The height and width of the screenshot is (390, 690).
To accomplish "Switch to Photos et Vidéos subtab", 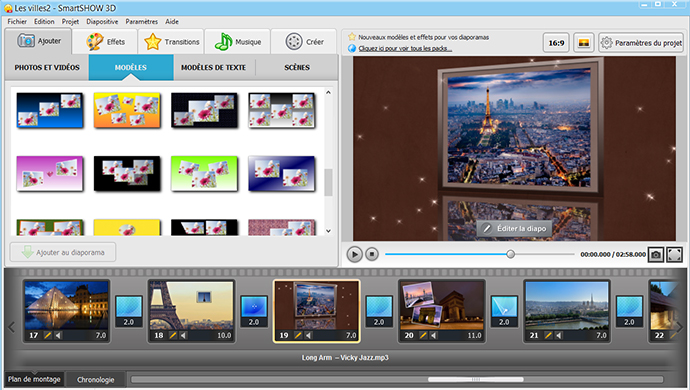I will point(47,67).
